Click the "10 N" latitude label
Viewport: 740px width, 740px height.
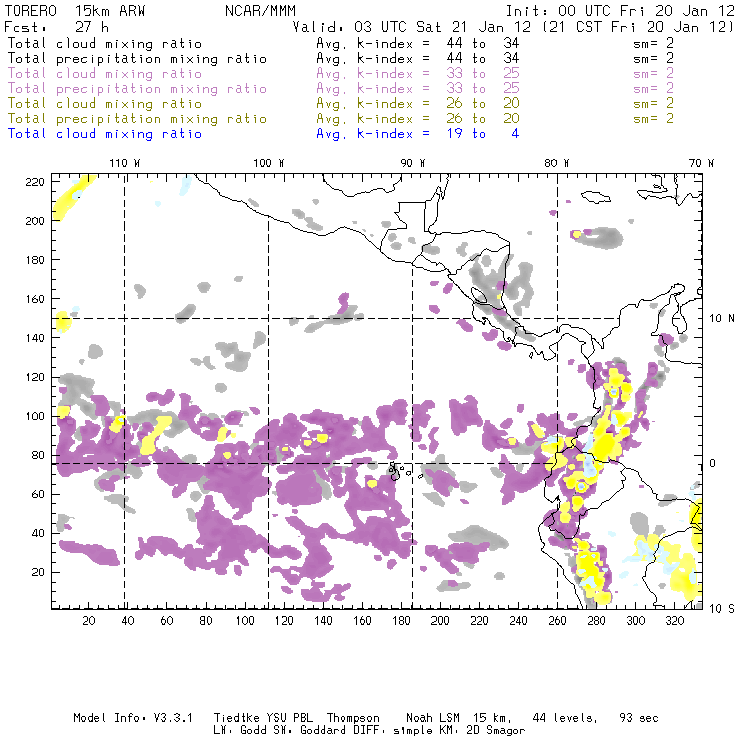coord(722,319)
